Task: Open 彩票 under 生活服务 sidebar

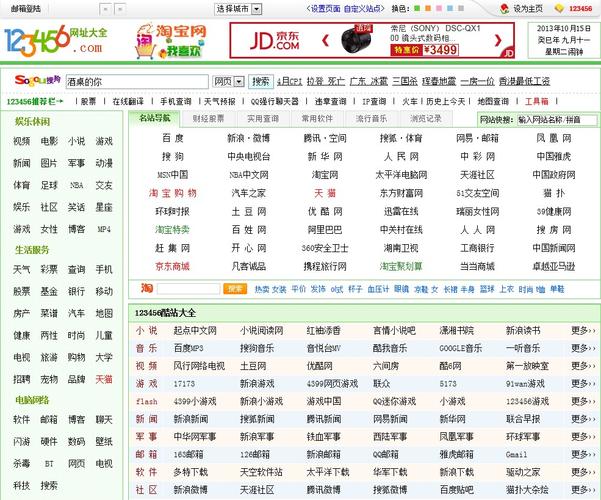Action: coord(49,269)
